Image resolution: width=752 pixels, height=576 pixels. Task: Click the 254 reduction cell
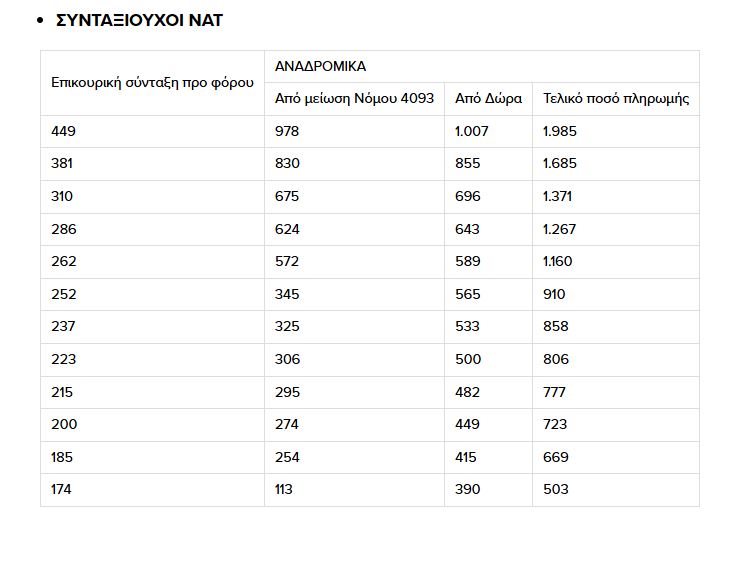click(288, 457)
